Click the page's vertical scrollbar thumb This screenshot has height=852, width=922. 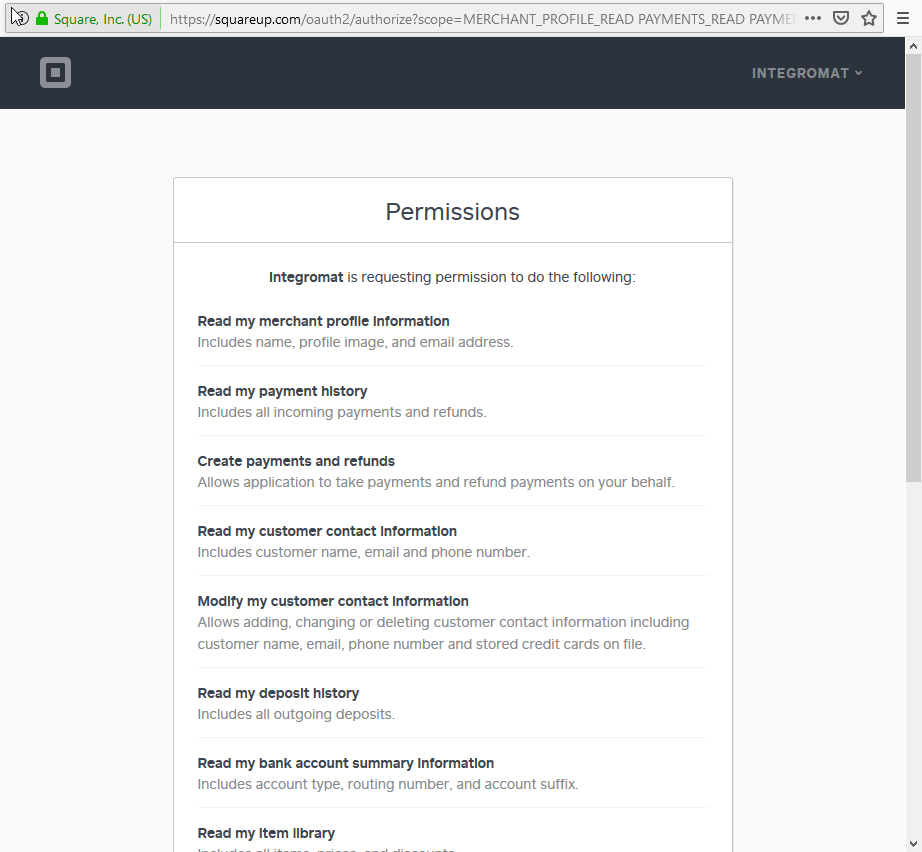click(913, 268)
